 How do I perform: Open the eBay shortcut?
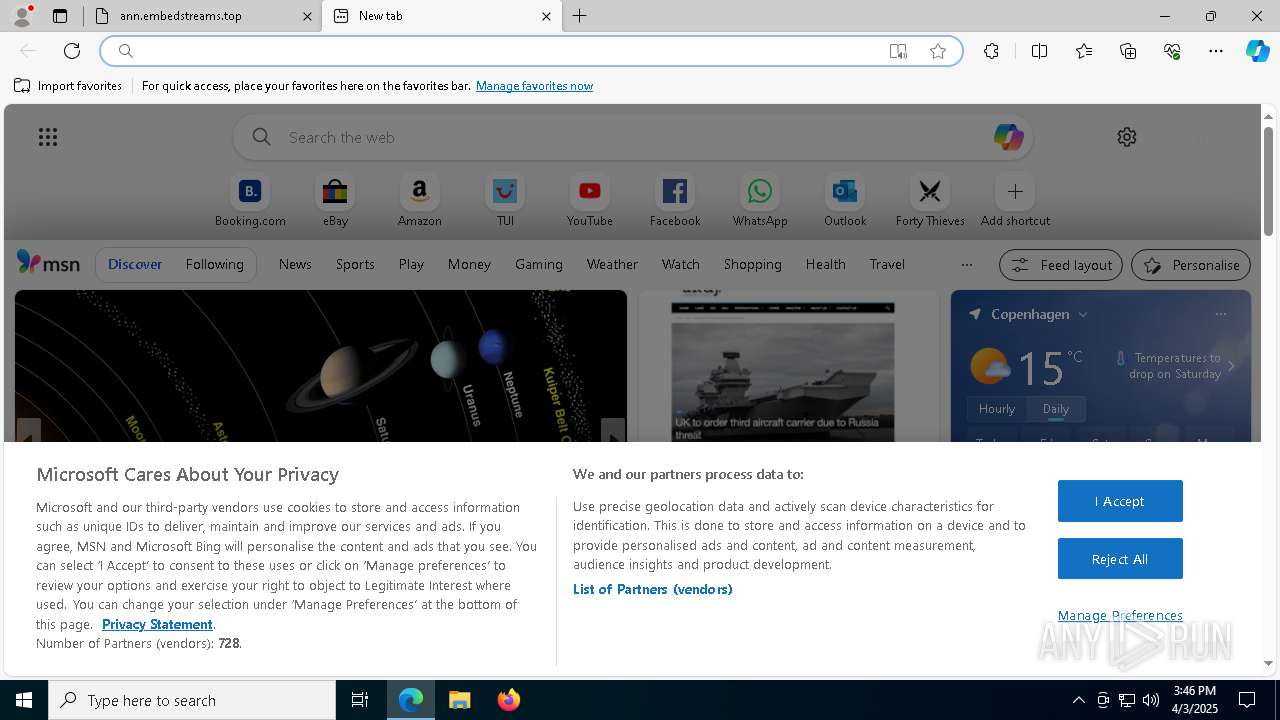[x=335, y=201]
